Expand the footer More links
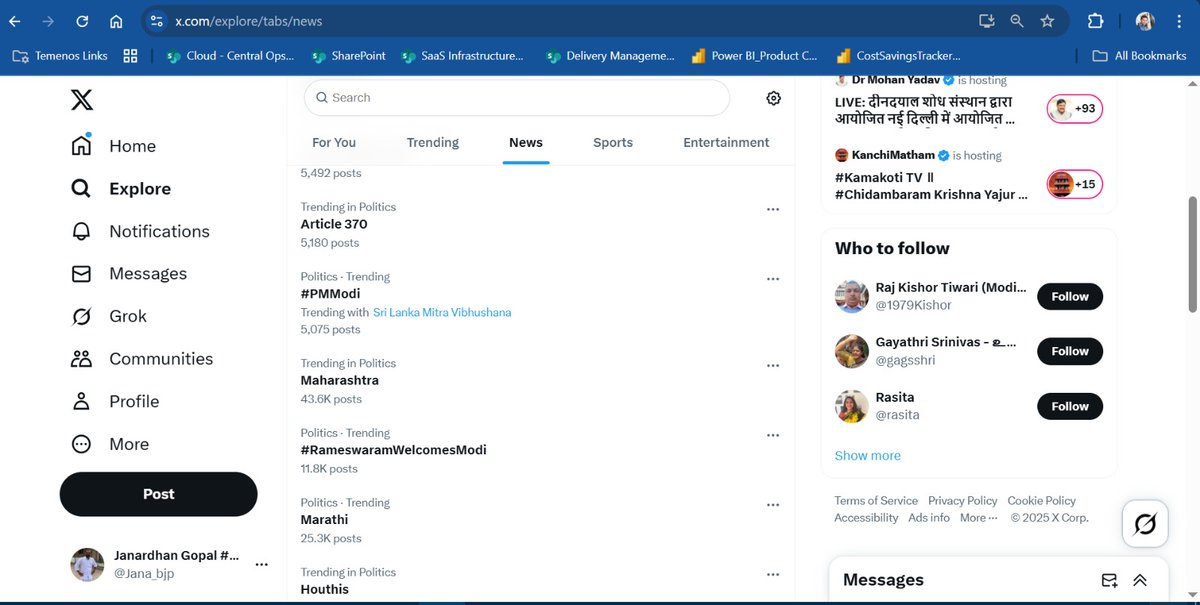 pyautogui.click(x=979, y=518)
